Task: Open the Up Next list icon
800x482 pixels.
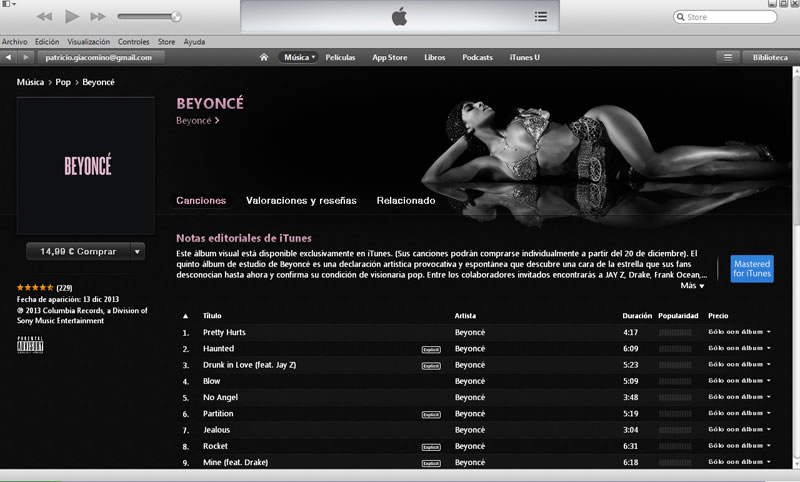Action: tap(541, 16)
